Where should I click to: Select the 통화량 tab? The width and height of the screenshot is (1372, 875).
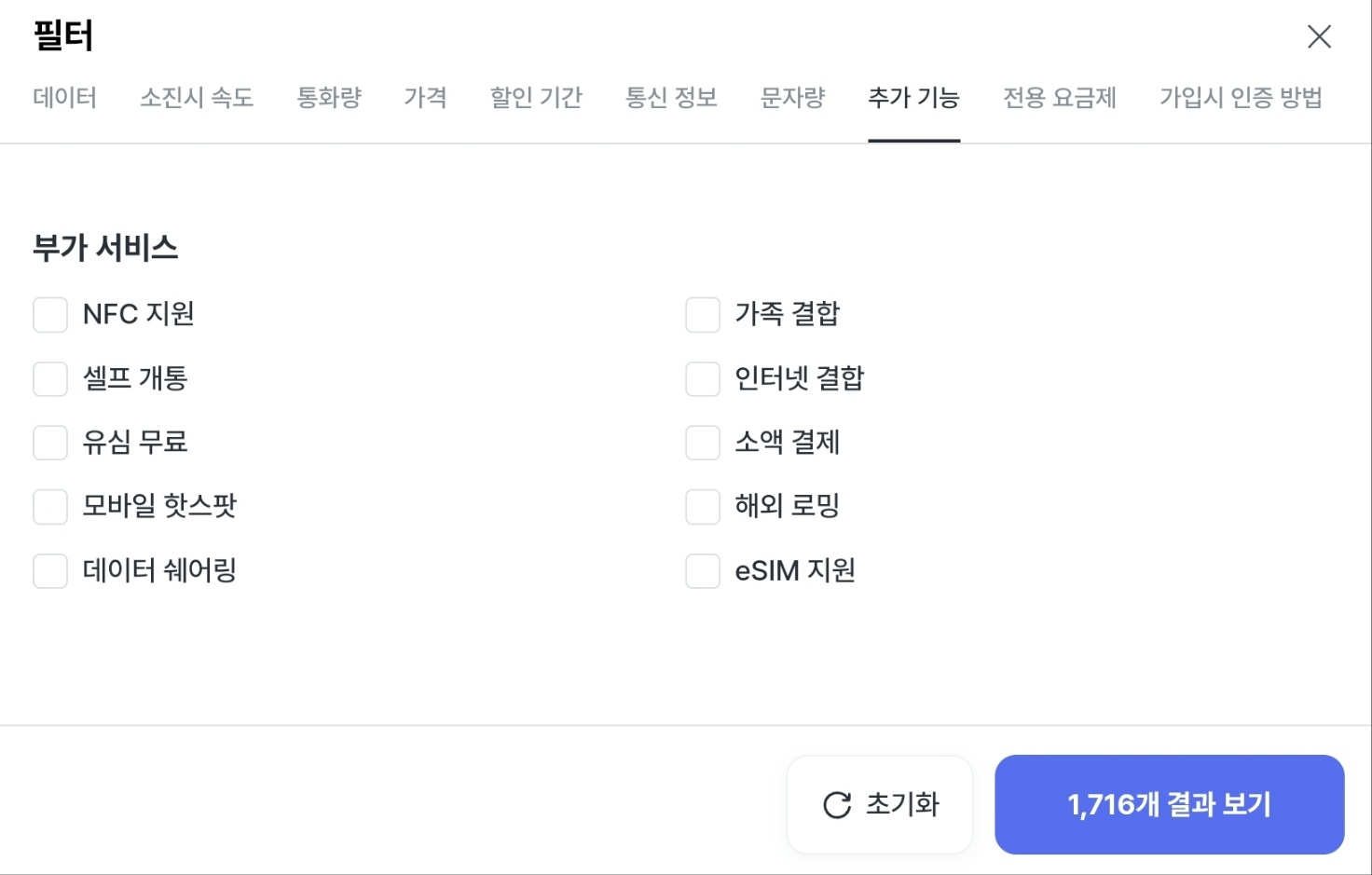(329, 98)
